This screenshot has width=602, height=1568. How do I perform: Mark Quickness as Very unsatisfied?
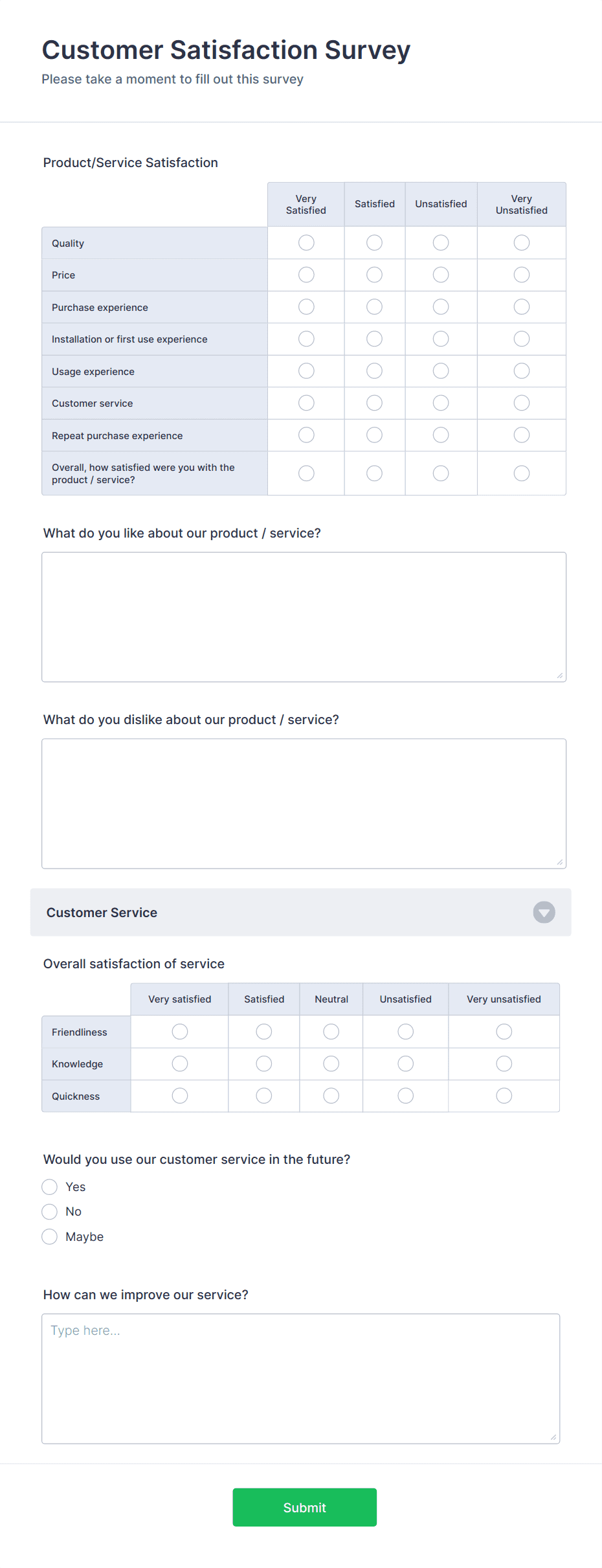(504, 1095)
